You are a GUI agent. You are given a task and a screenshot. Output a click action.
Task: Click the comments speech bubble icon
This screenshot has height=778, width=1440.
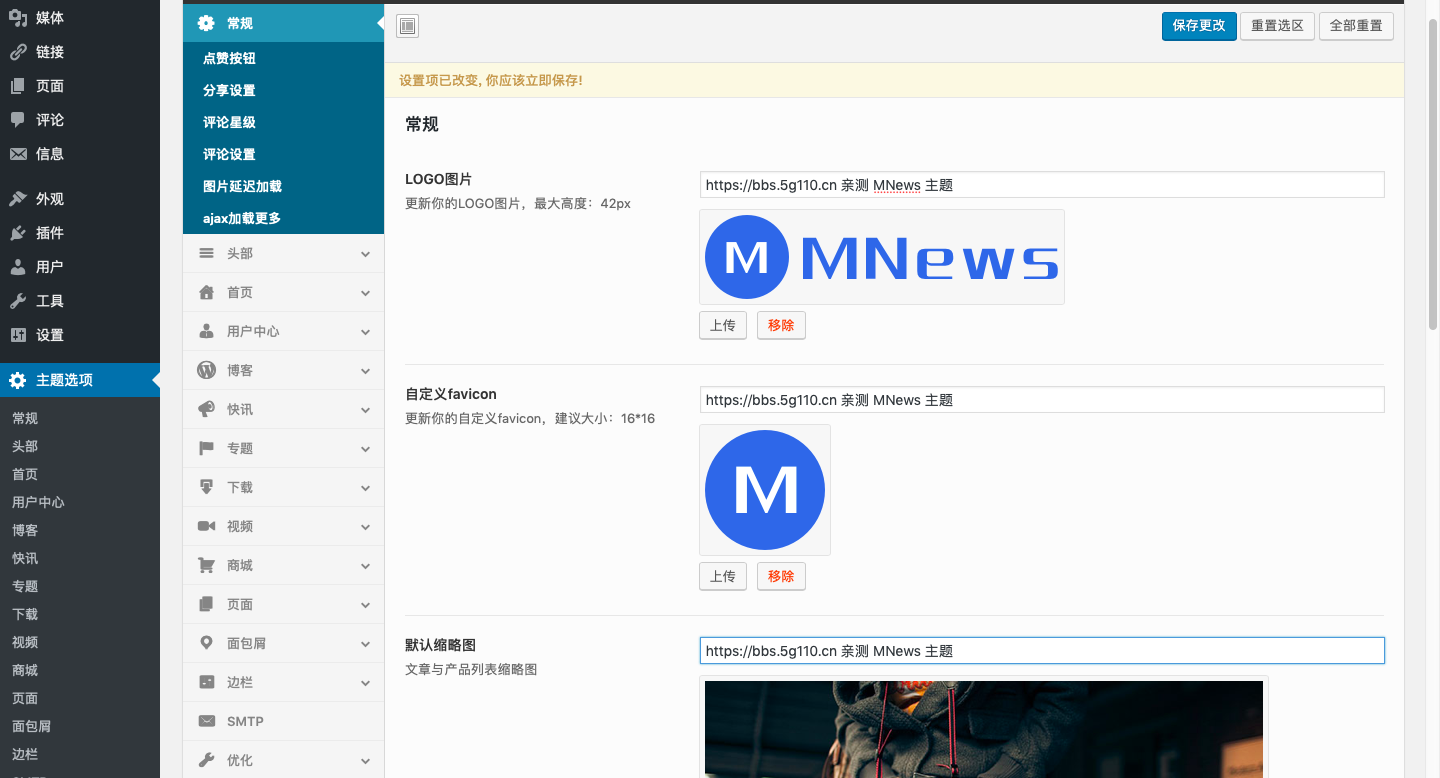(x=18, y=120)
